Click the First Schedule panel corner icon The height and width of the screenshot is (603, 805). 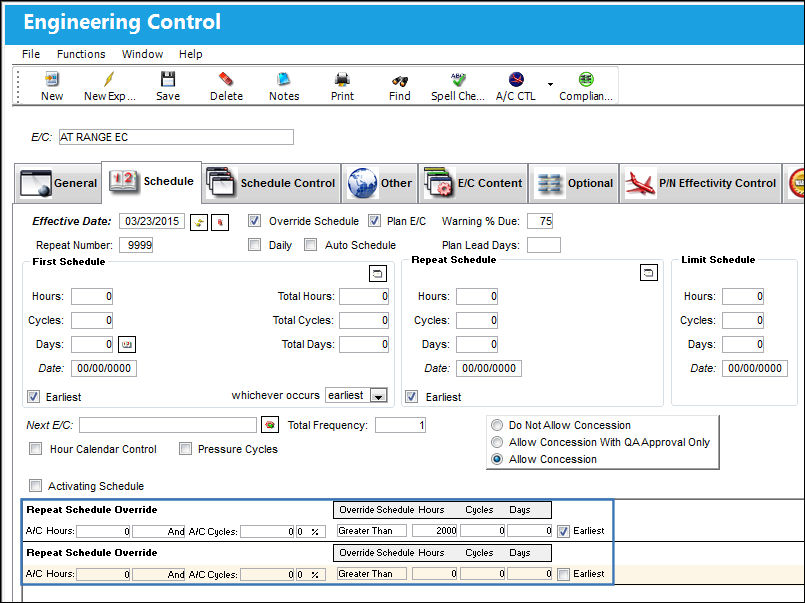coord(378,274)
